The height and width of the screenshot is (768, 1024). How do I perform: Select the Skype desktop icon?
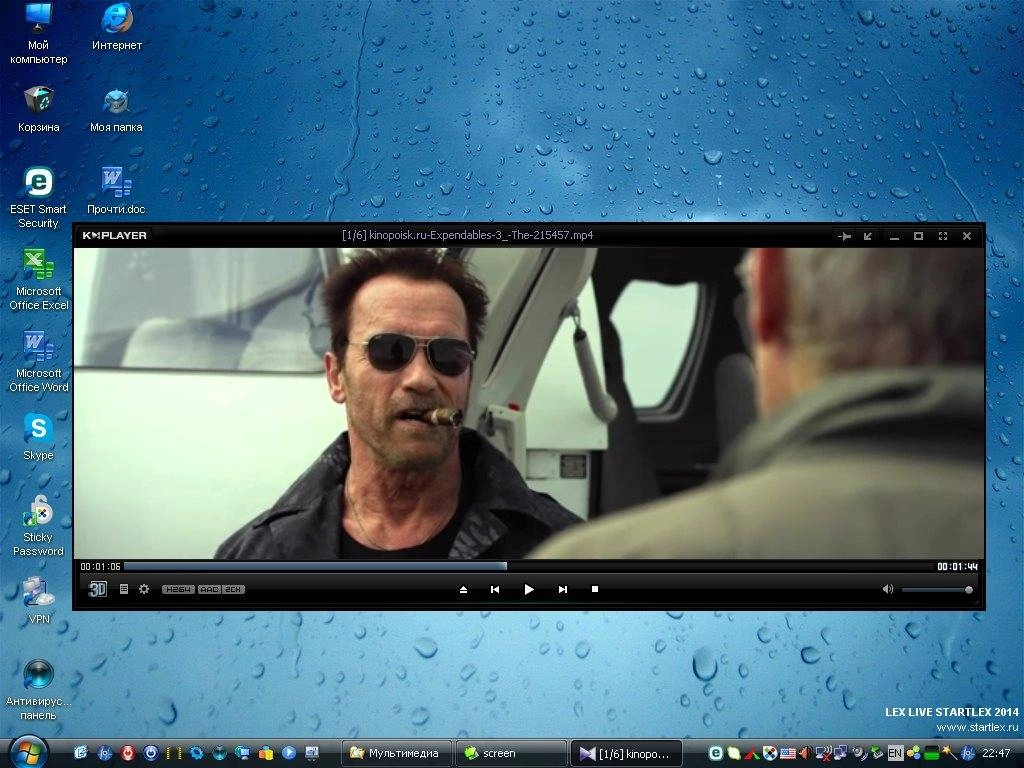tap(39, 438)
